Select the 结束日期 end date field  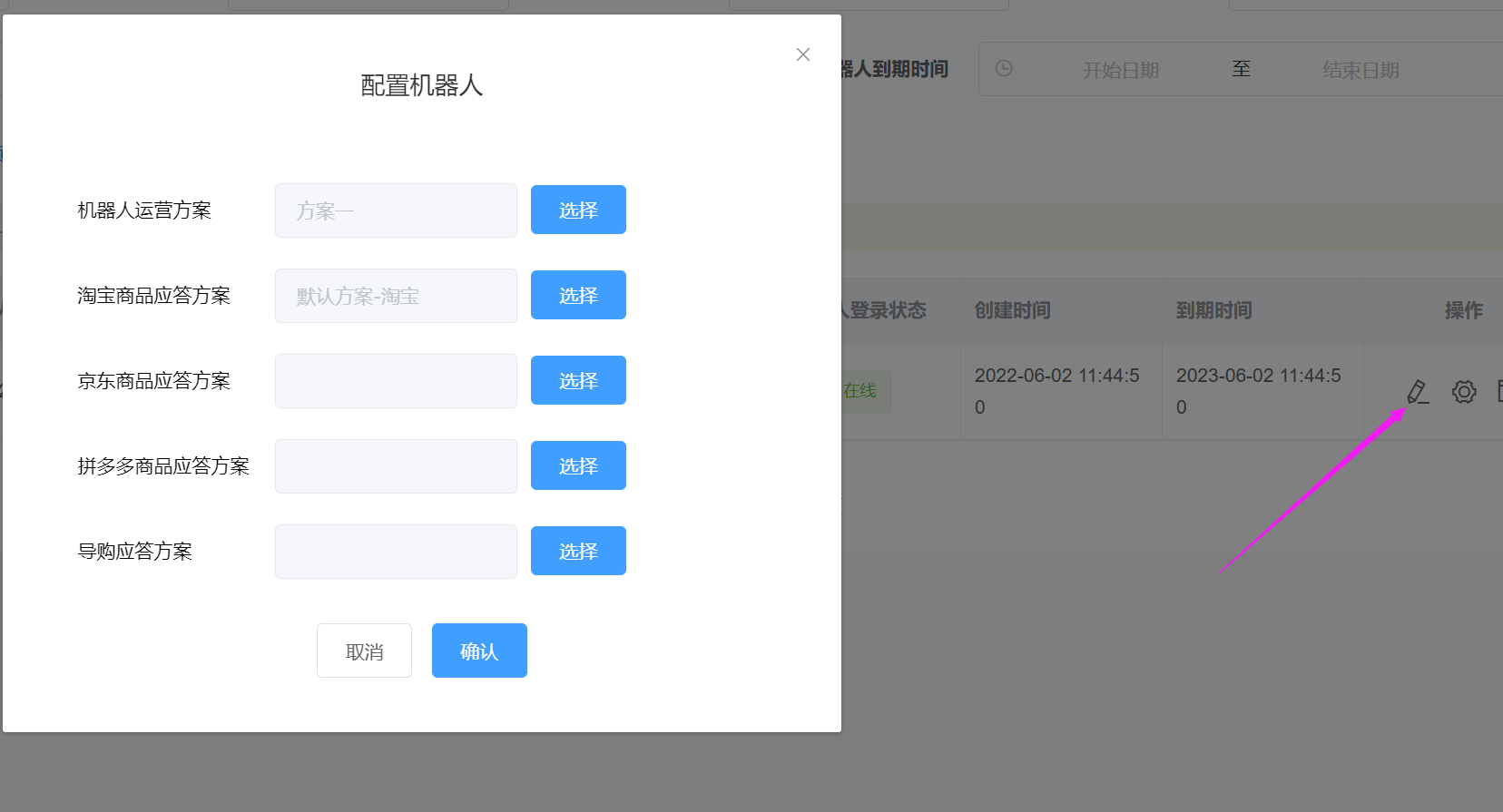point(1361,70)
